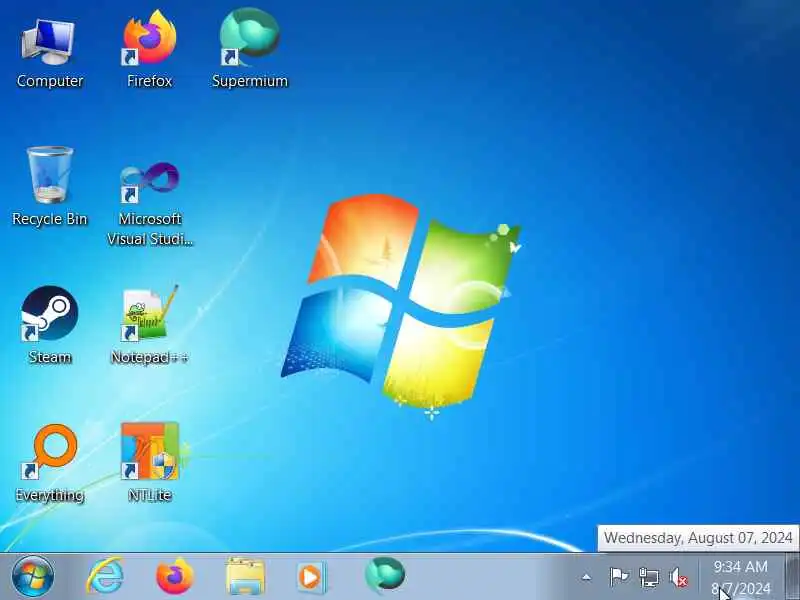Click the Show desktop button at taskbar end
The height and width of the screenshot is (600, 800).
click(x=792, y=577)
